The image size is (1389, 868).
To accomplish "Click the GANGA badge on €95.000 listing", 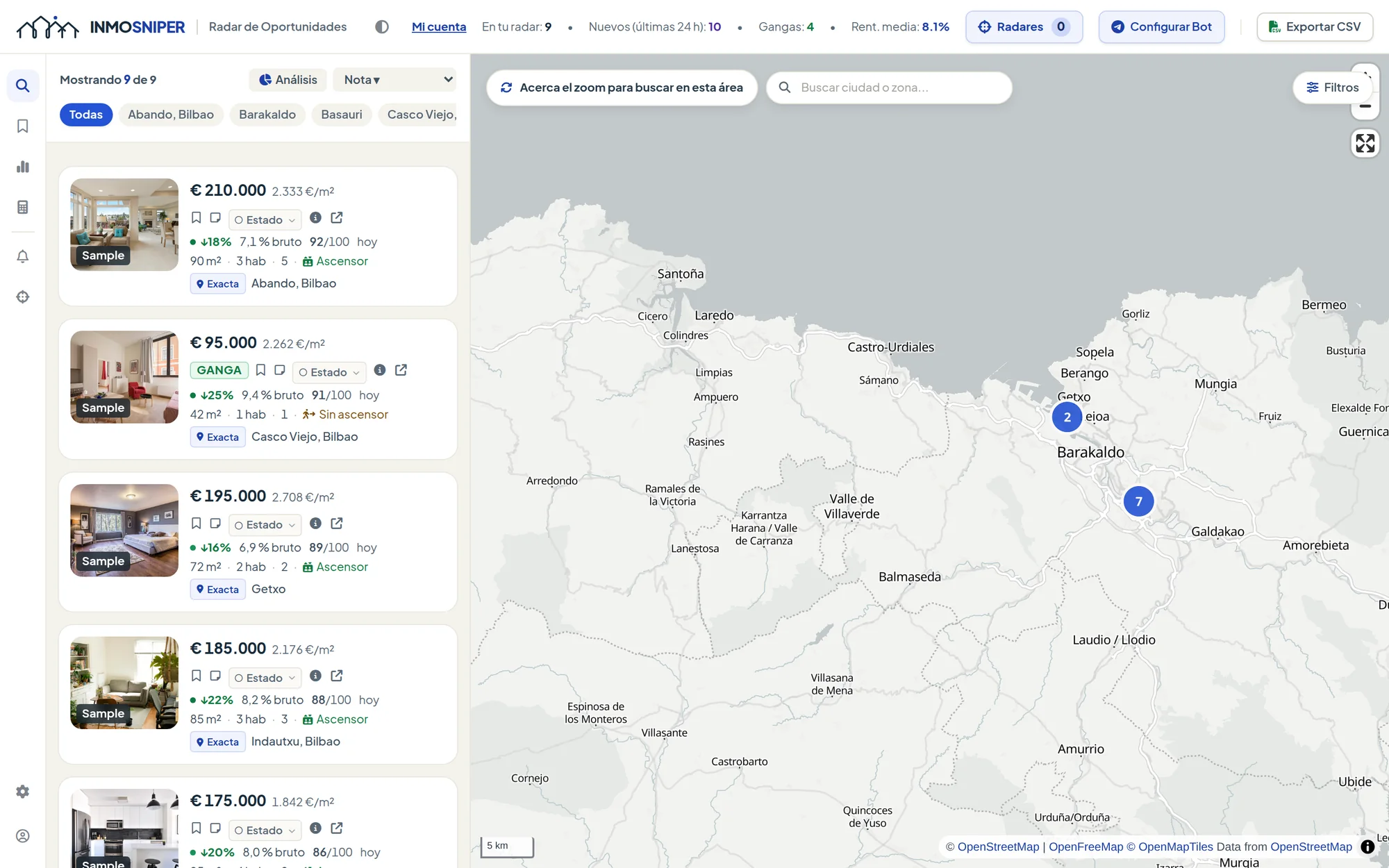I will pos(219,370).
